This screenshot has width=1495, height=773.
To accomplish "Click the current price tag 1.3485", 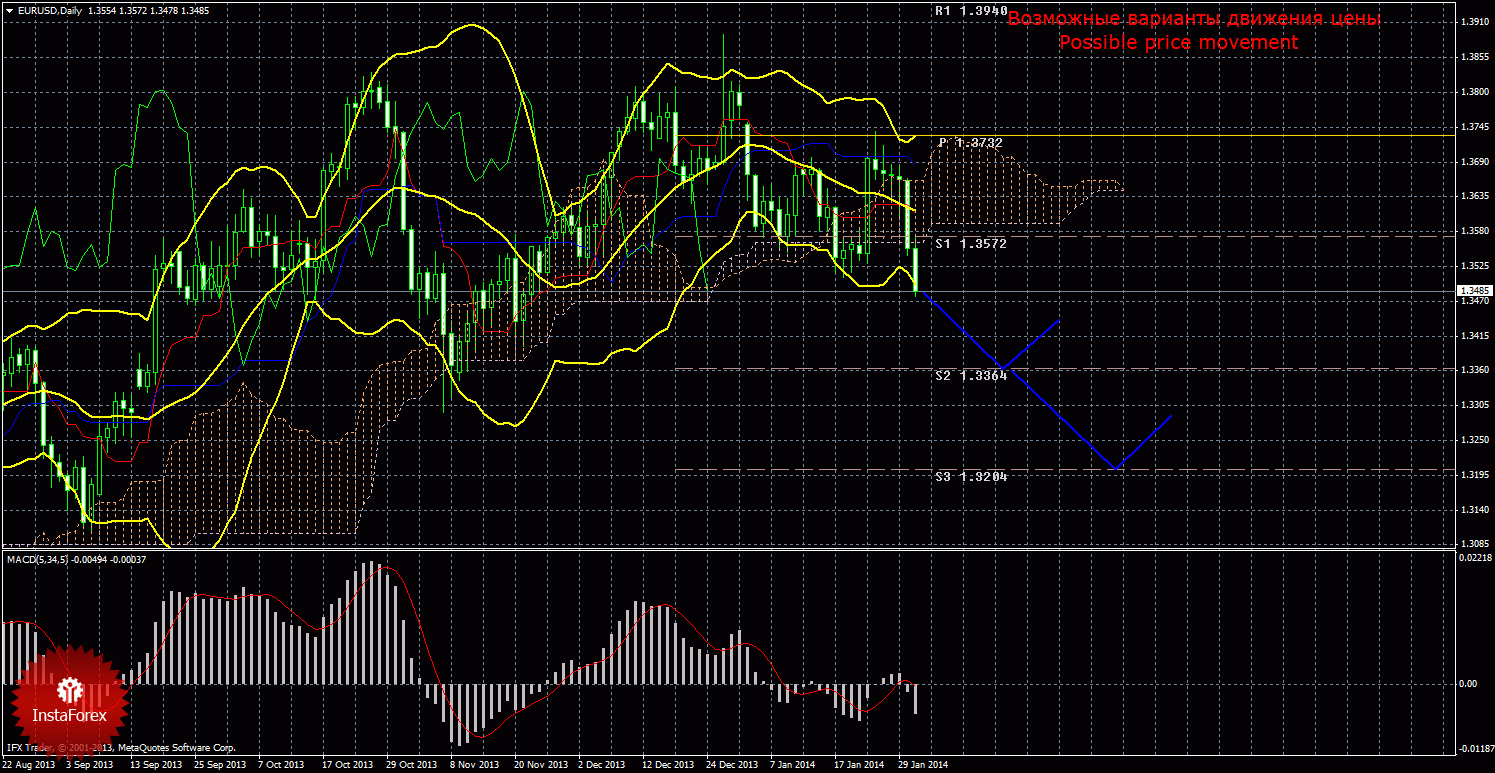I will (1470, 291).
